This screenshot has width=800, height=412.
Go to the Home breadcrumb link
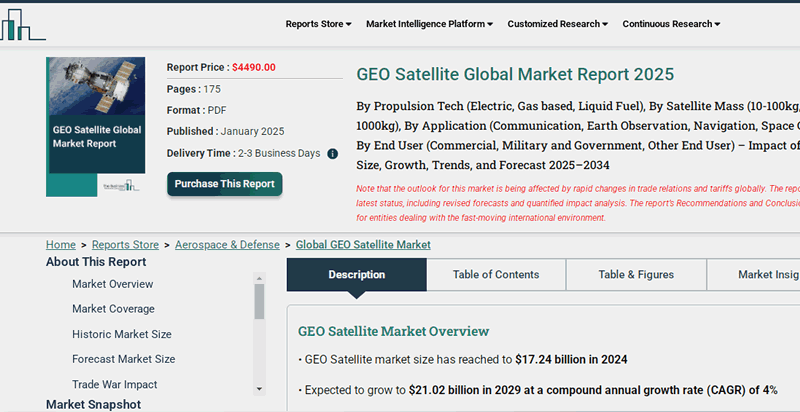pyautogui.click(x=60, y=245)
